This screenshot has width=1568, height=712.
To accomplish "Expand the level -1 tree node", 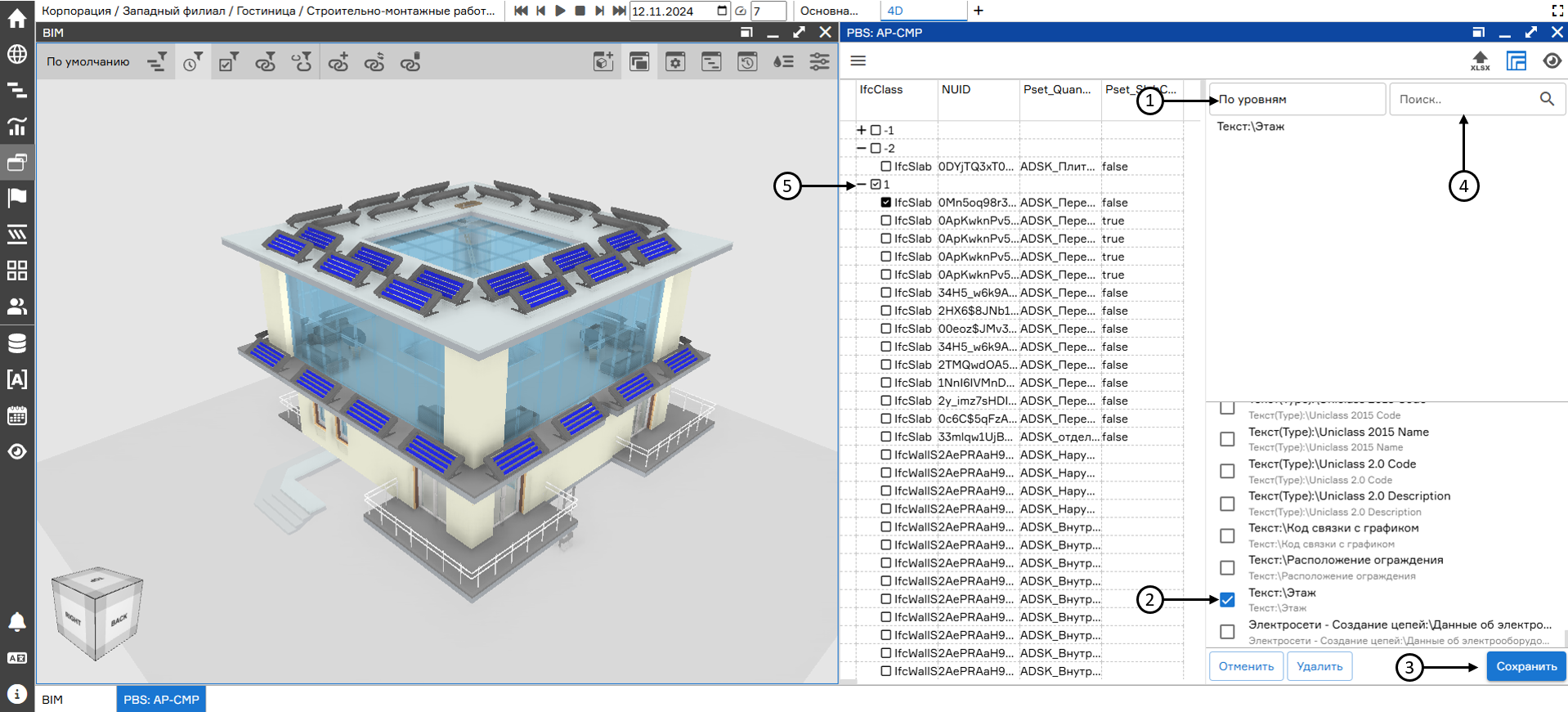I will point(861,131).
